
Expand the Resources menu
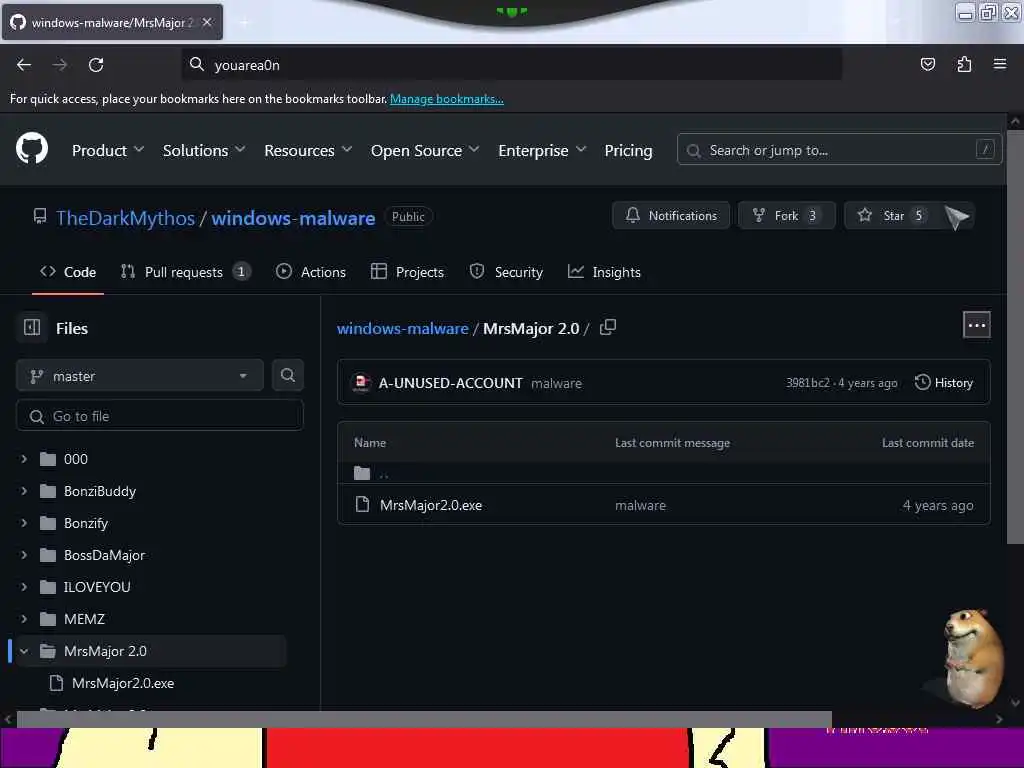pos(308,150)
